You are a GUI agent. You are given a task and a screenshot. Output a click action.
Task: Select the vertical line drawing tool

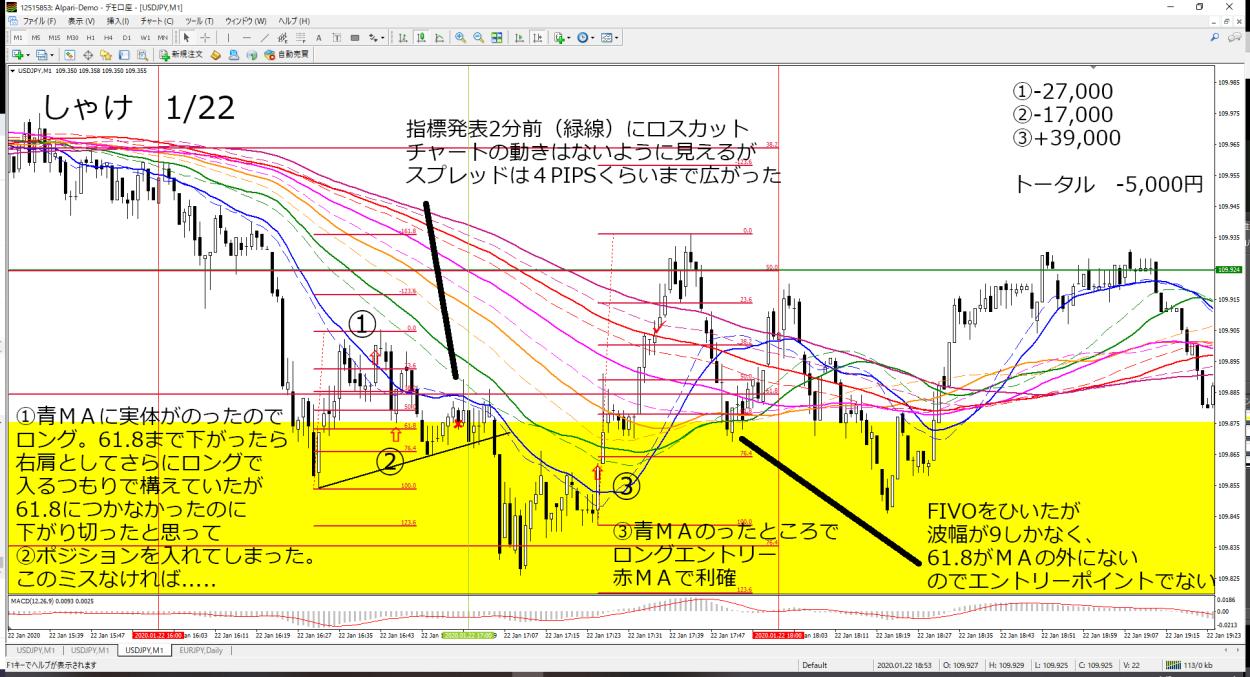click(x=229, y=37)
